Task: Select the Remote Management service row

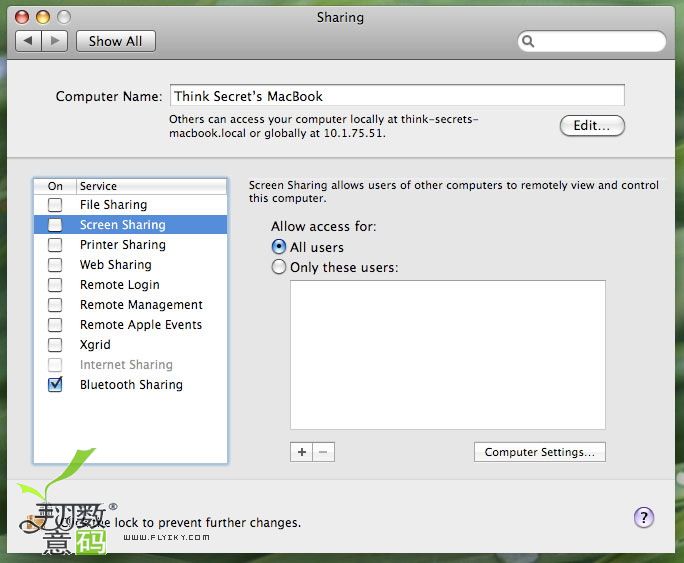Action: (130, 305)
